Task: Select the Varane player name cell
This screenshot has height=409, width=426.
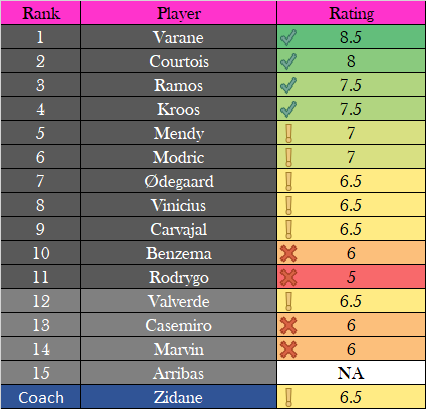Action: 179,37
